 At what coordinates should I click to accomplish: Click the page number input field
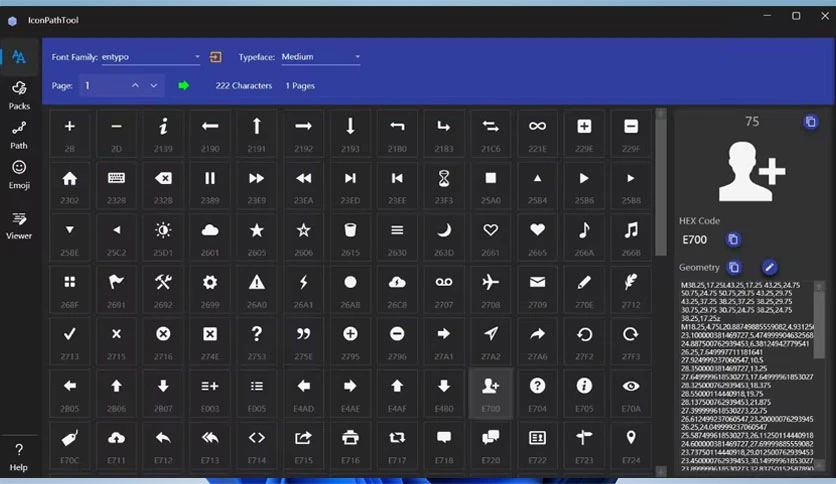click(103, 85)
